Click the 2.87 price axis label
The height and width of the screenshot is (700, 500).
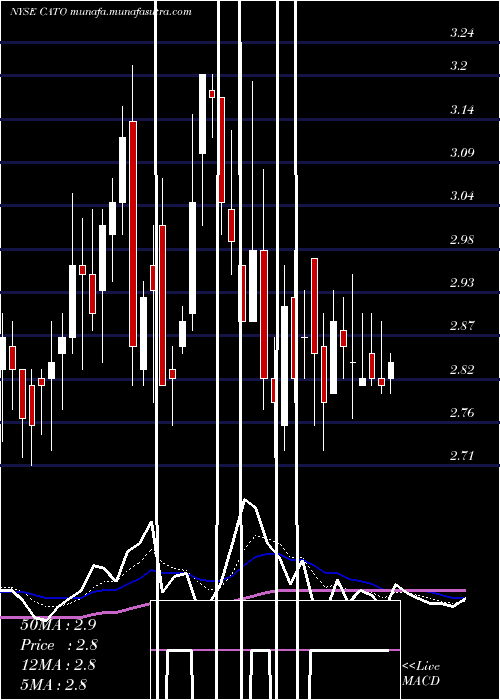462,325
